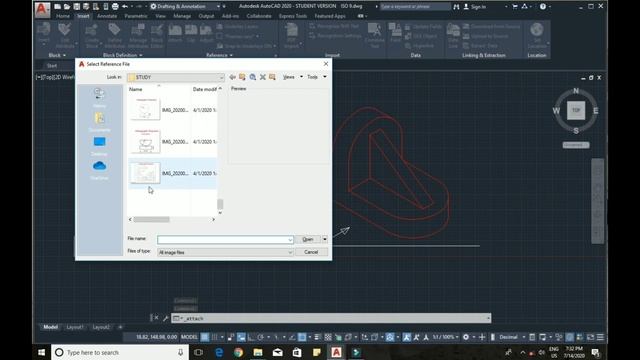The image size is (640, 360).
Task: Toggle lineweight display in status bar
Action: click(318, 337)
